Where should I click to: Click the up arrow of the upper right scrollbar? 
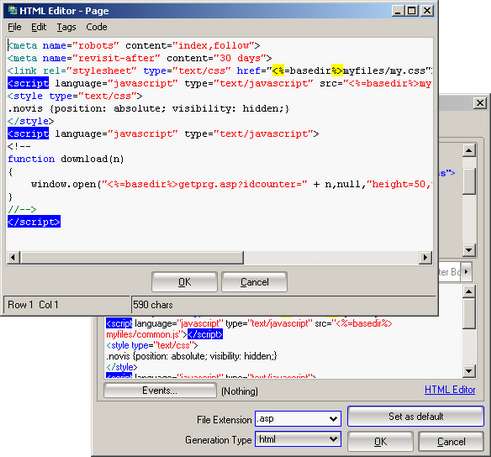(469, 150)
